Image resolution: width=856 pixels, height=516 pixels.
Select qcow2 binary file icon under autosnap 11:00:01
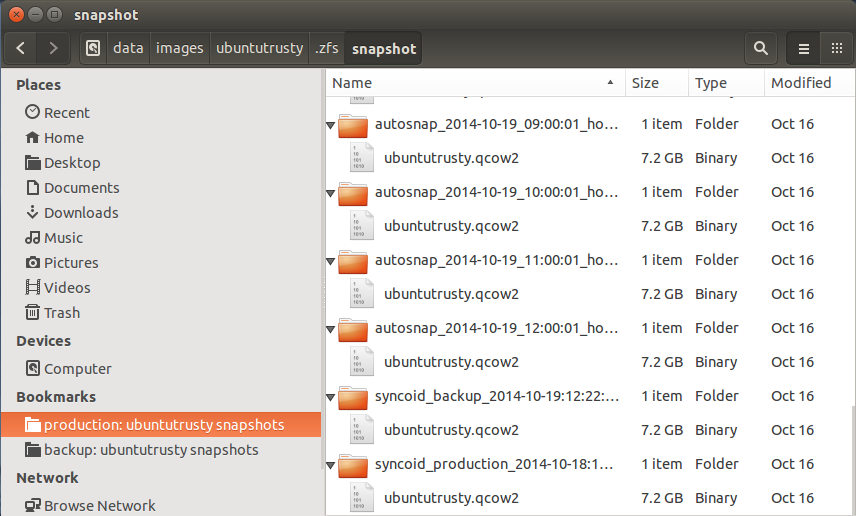click(361, 293)
